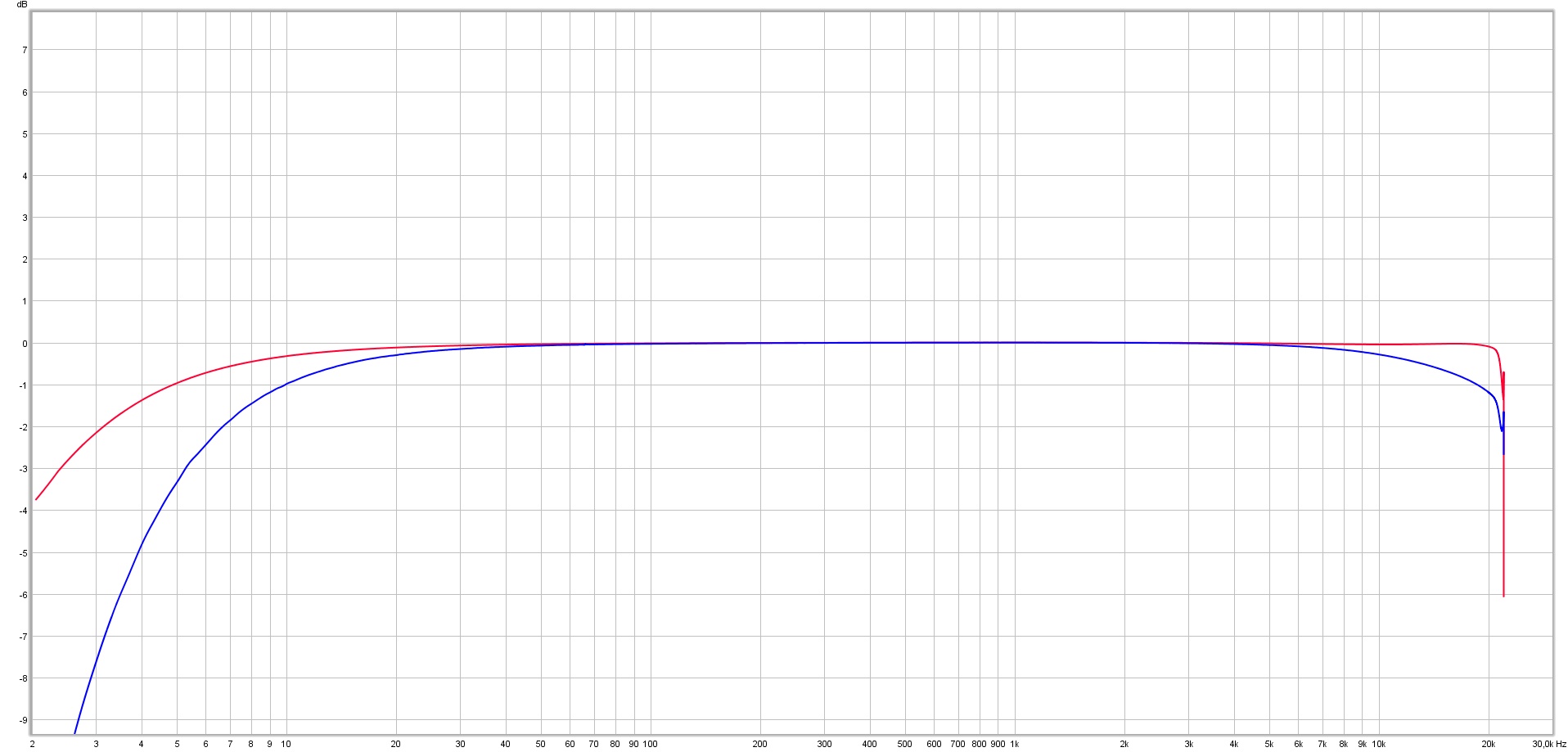This screenshot has height=752, width=1568.
Task: Select the -4 dB vertical axis label
Action: [23, 511]
